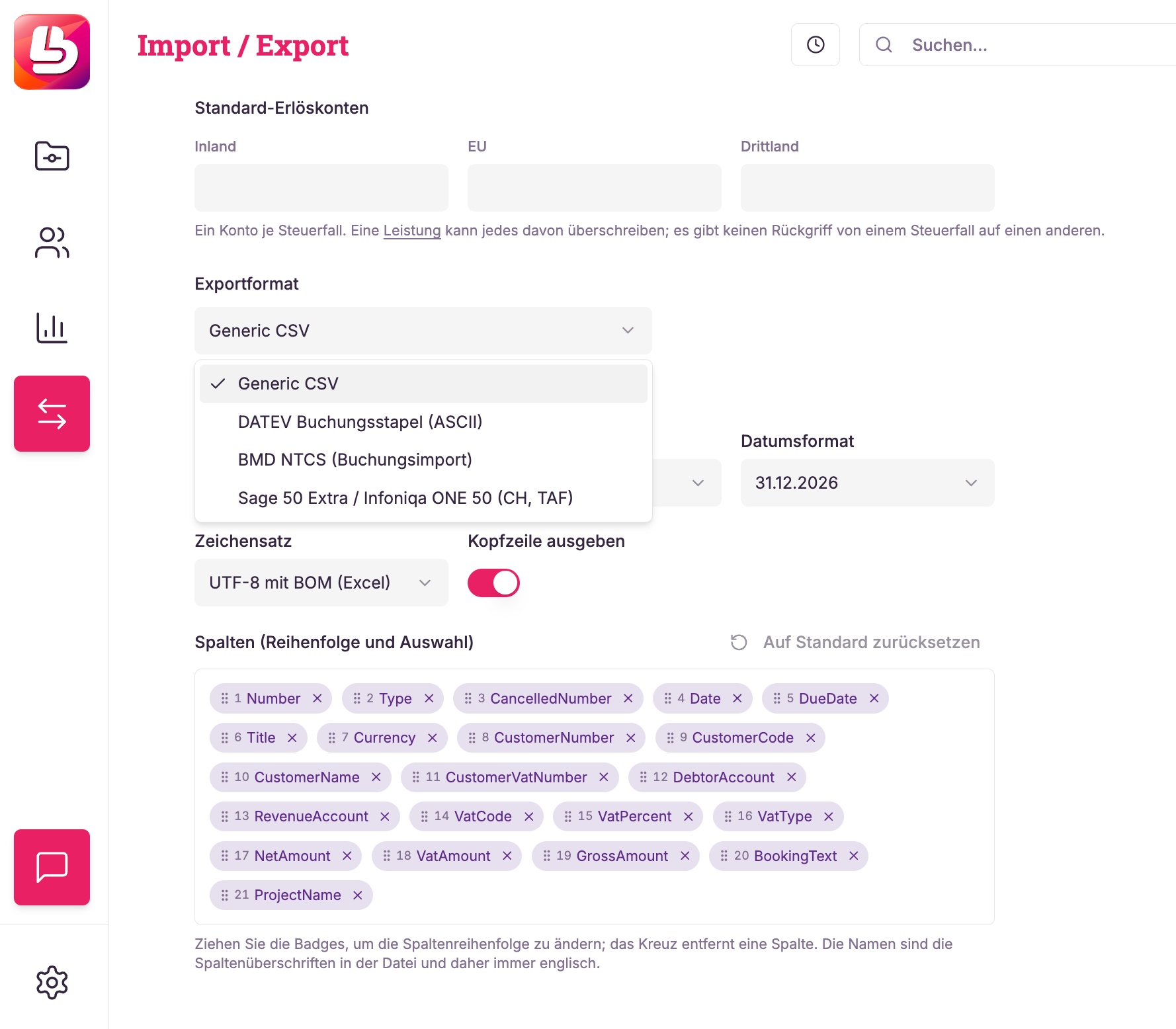Click the drag handle of CustomerName badge

(x=225, y=777)
